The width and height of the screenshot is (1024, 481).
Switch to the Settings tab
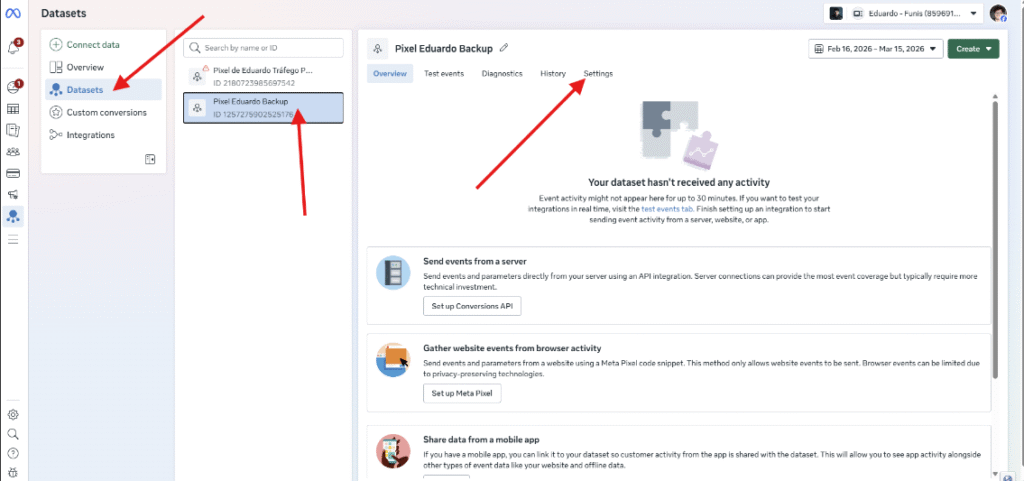click(x=598, y=74)
